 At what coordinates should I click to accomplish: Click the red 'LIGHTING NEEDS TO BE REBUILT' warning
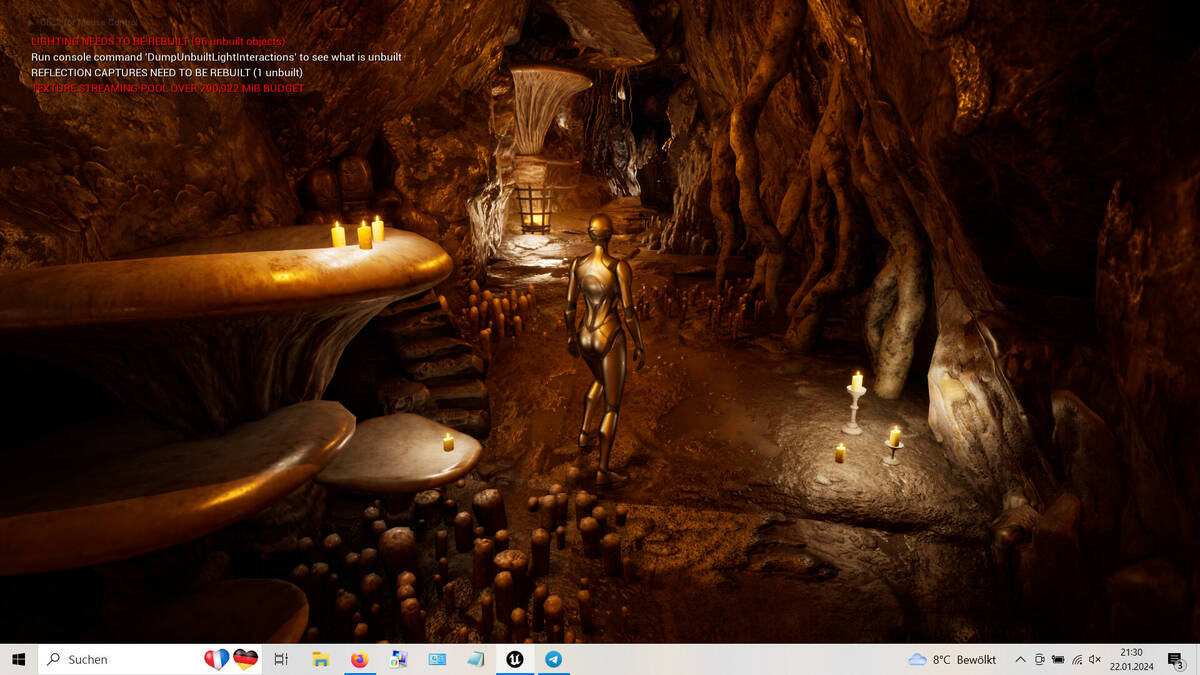tap(158, 41)
